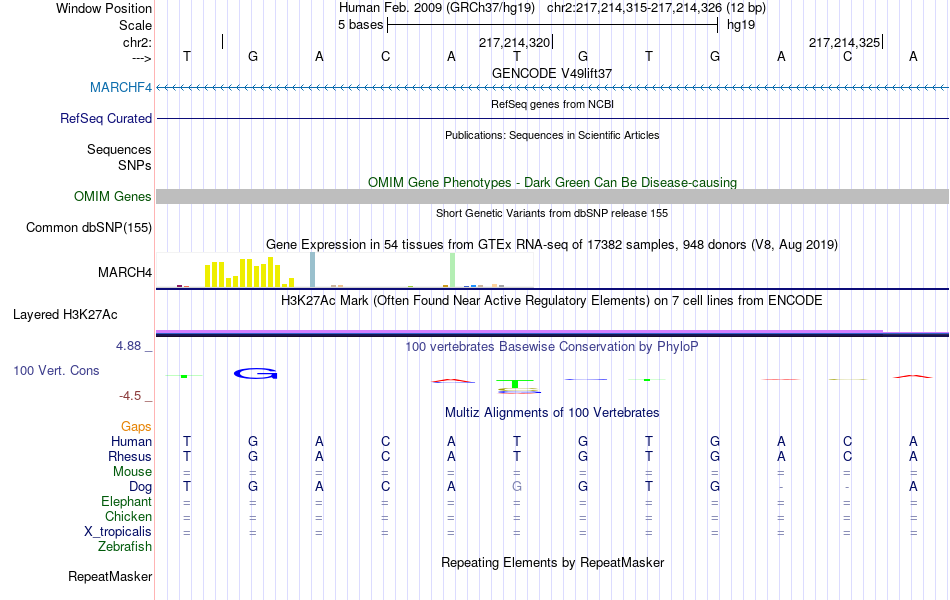
Task: Click the RepeatMasker track label
Action: pos(110,576)
